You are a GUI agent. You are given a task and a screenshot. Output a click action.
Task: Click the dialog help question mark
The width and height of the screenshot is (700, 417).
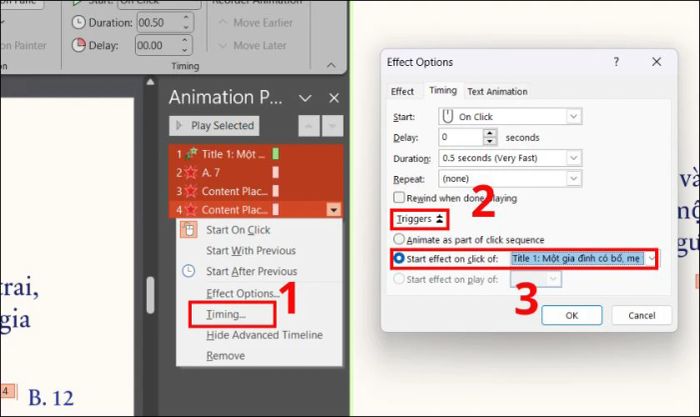[616, 62]
